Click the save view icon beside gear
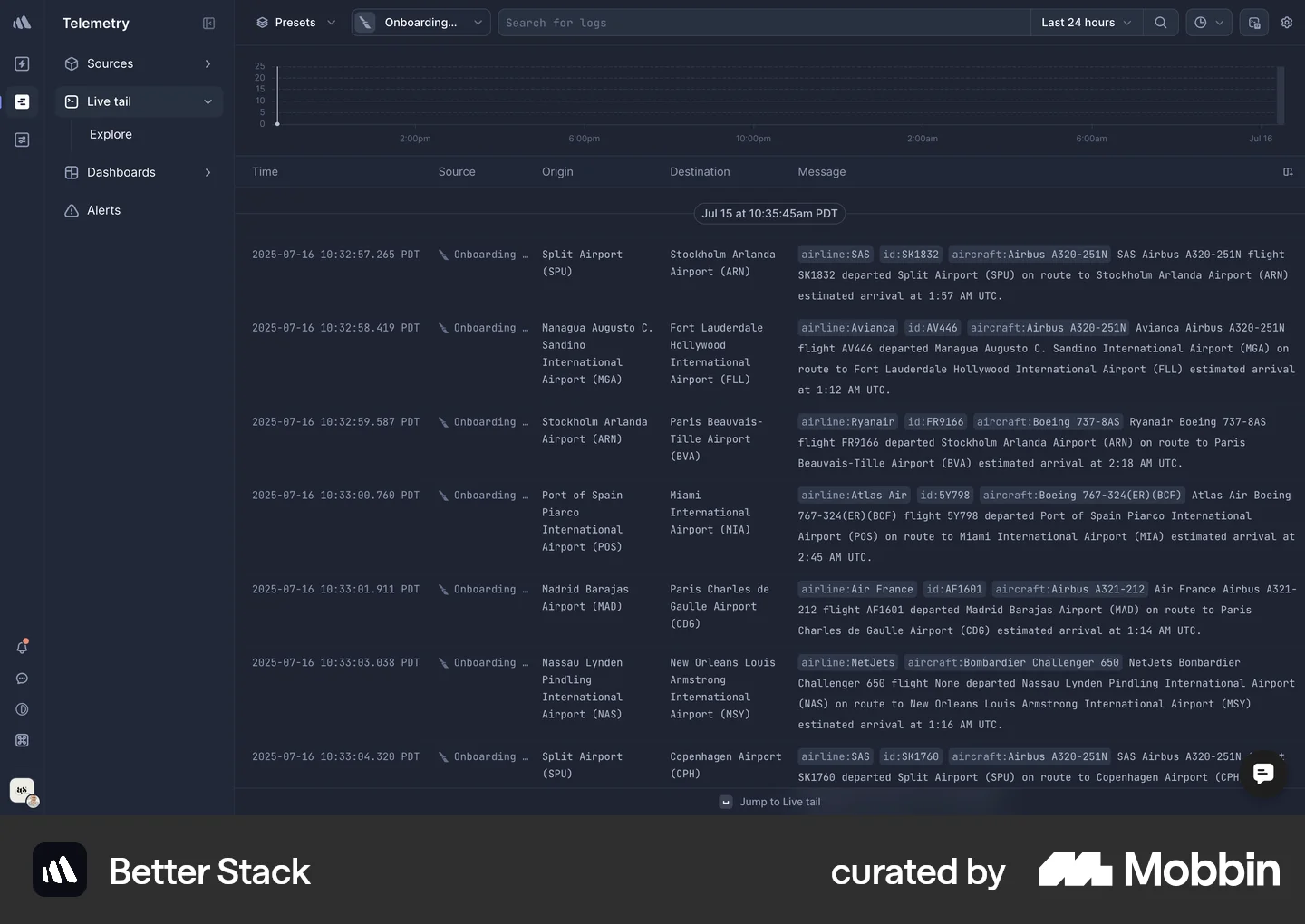 pos(1254,23)
